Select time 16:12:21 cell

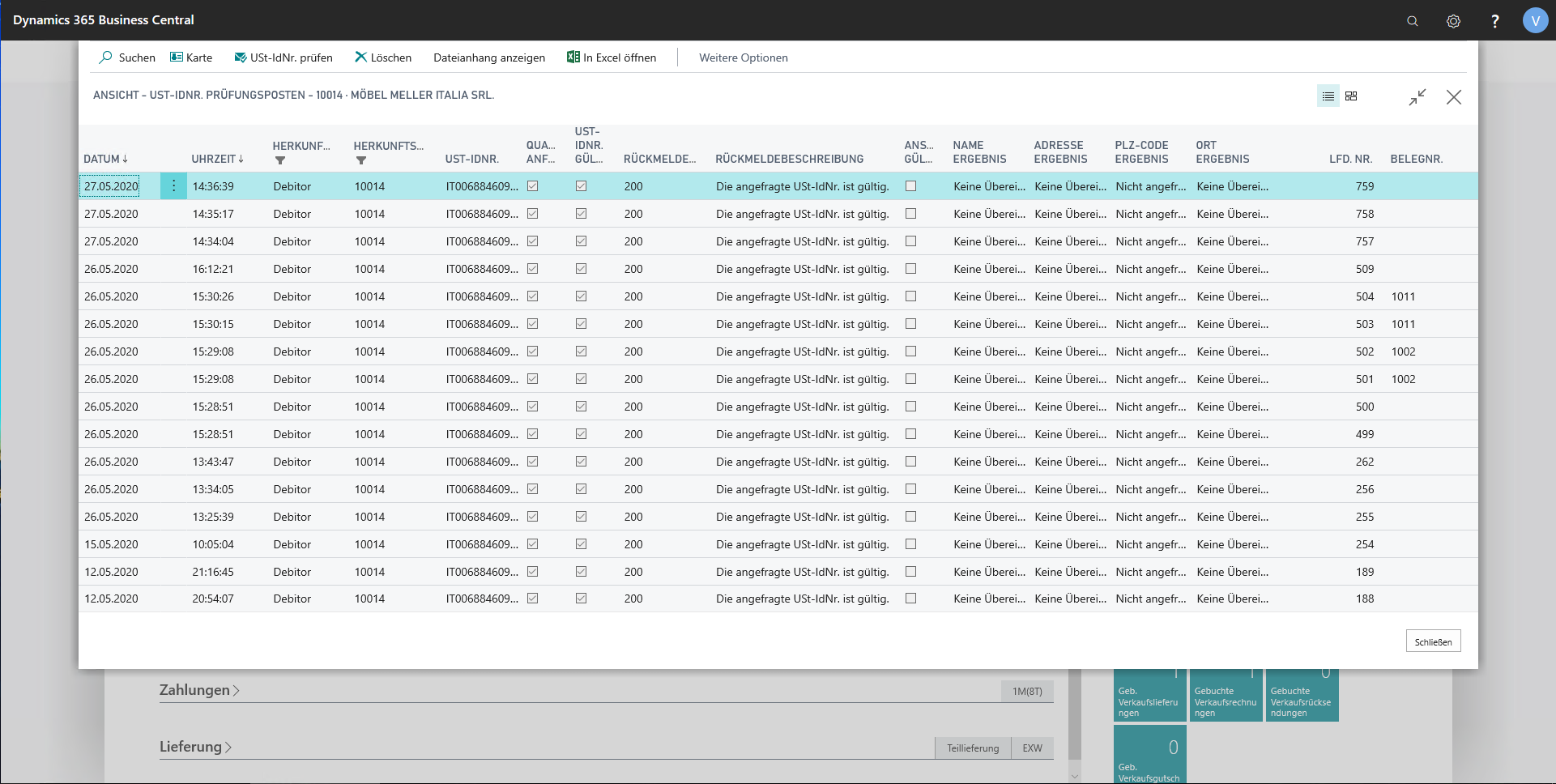point(213,269)
